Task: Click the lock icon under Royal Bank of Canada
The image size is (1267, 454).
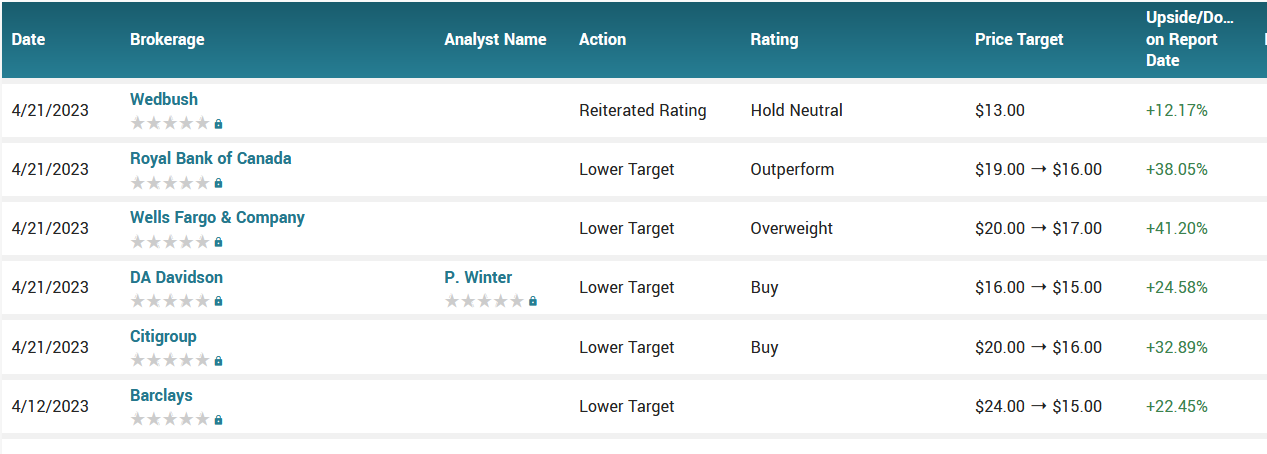Action: [219, 183]
